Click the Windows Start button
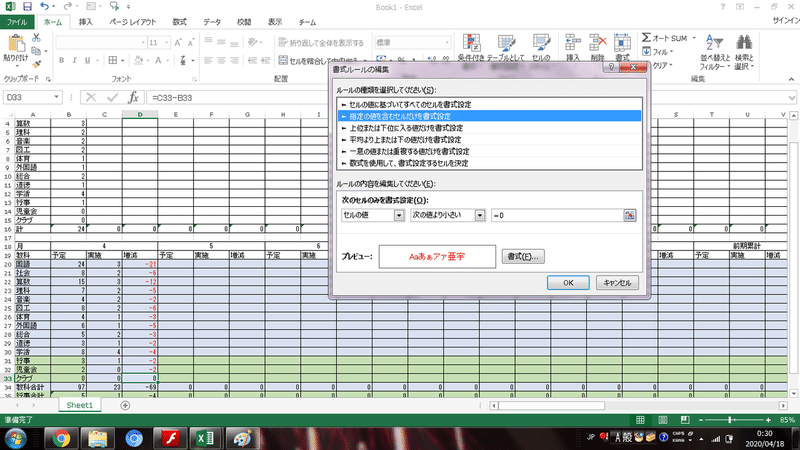The height and width of the screenshot is (450, 800). pos(15,439)
